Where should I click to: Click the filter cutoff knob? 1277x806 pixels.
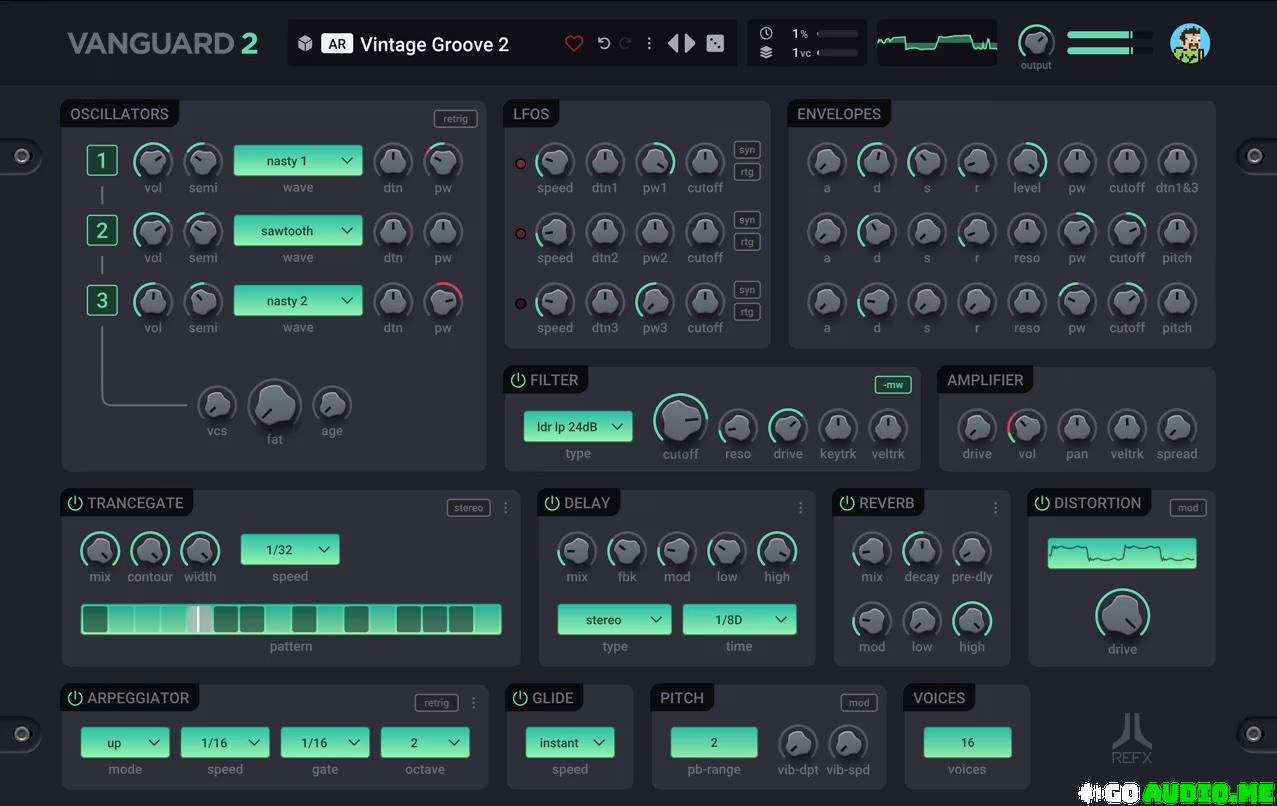[680, 419]
